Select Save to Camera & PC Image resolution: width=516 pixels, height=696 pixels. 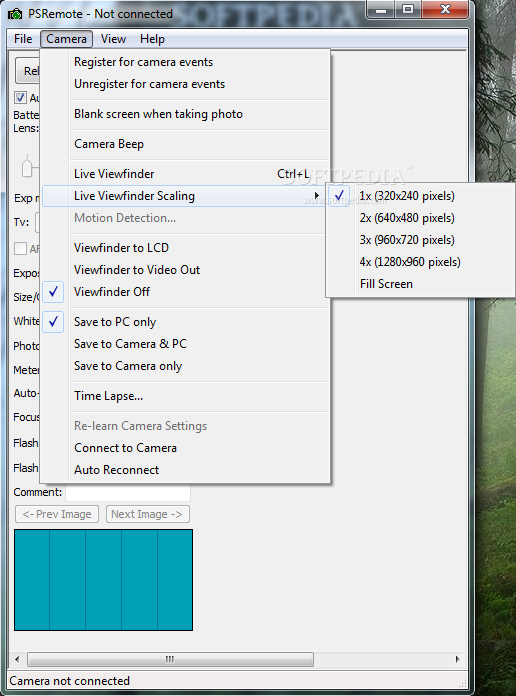click(x=186, y=344)
